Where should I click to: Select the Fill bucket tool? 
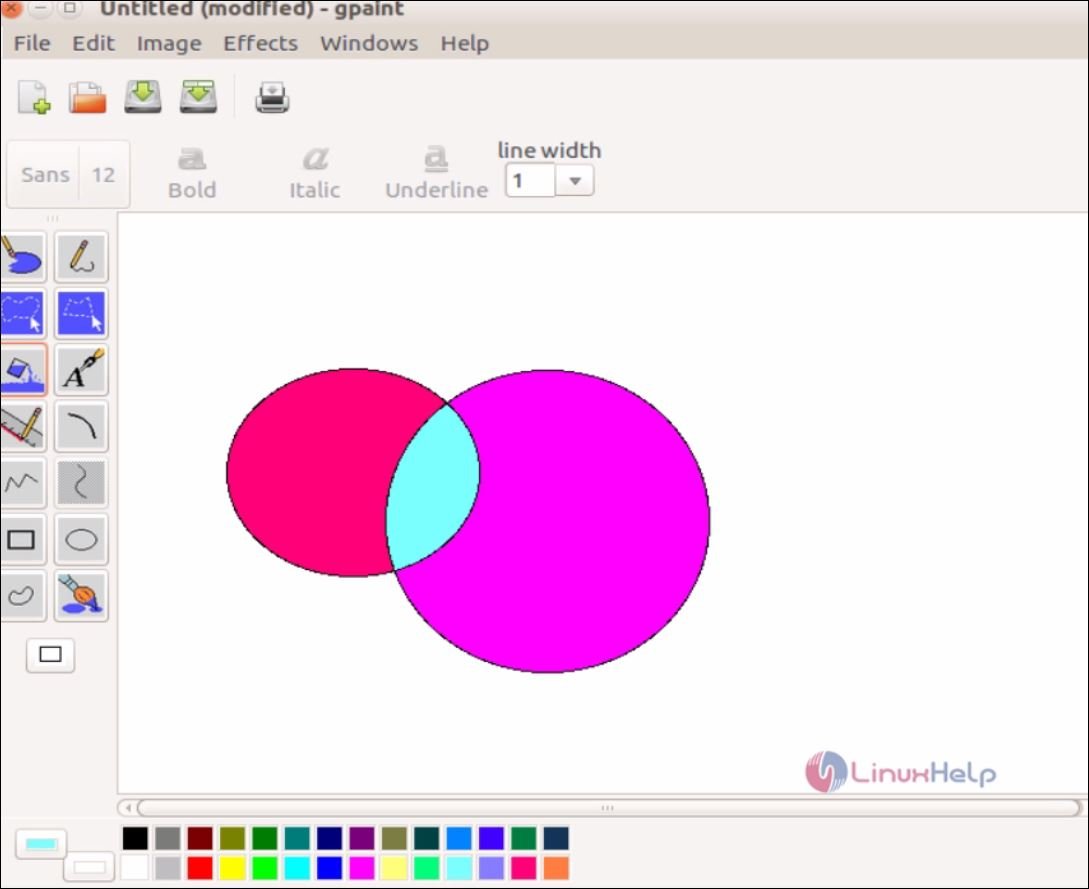click(x=24, y=368)
